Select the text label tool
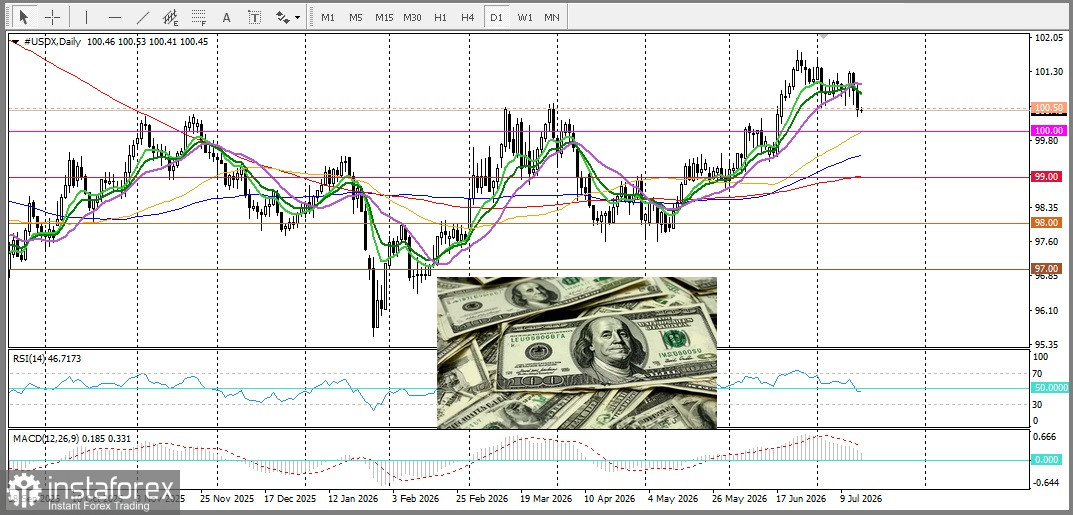 click(x=255, y=17)
